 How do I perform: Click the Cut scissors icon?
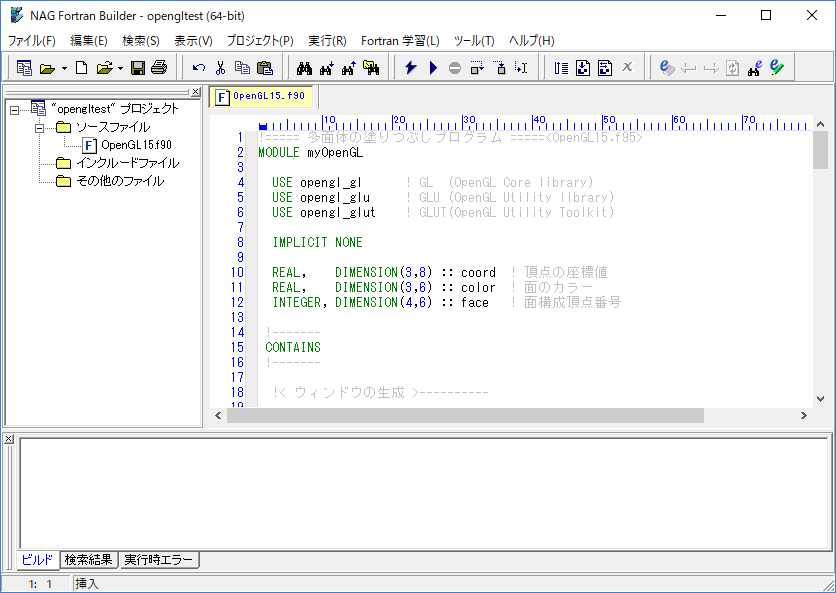220,68
